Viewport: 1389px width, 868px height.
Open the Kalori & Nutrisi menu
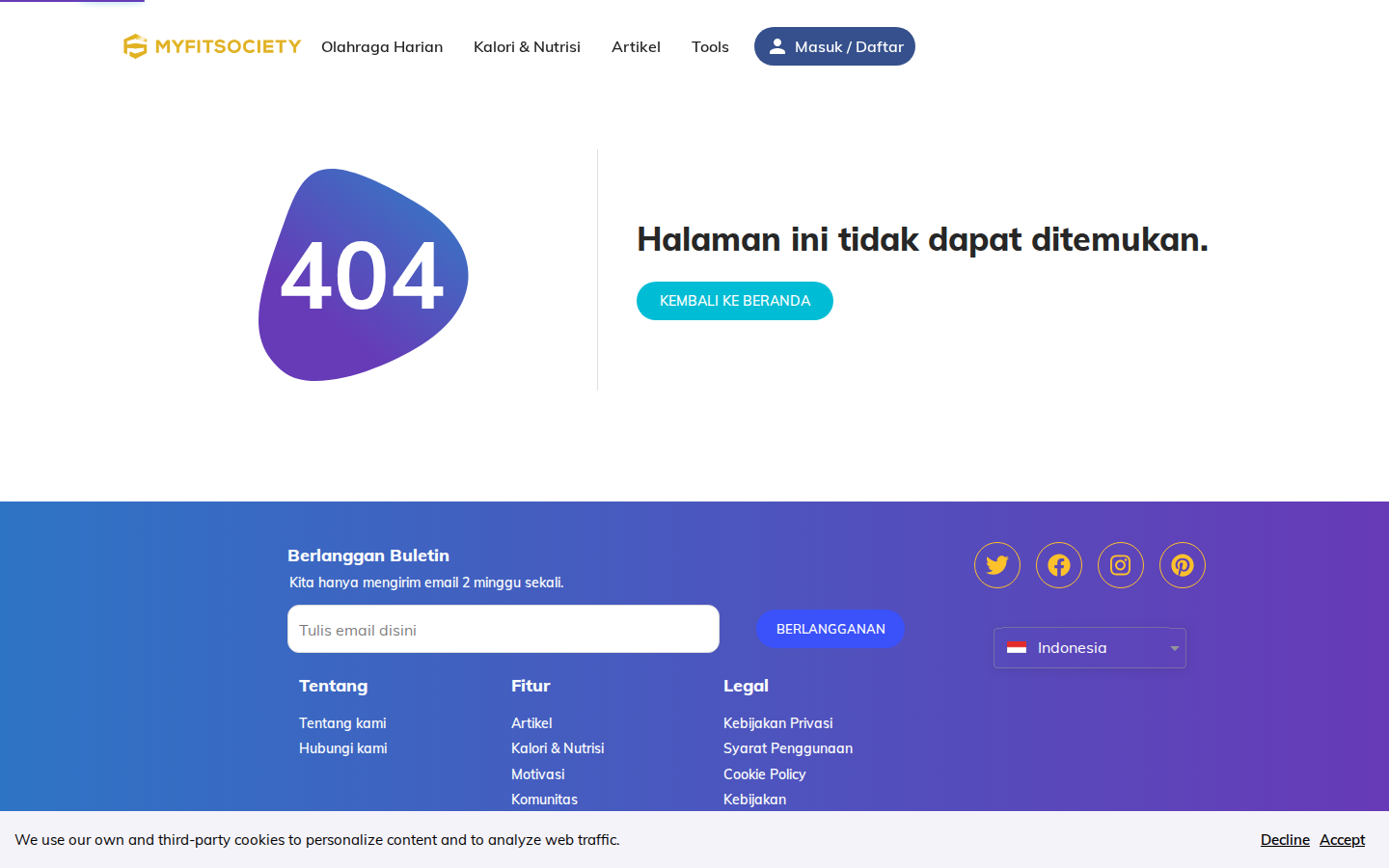click(527, 46)
